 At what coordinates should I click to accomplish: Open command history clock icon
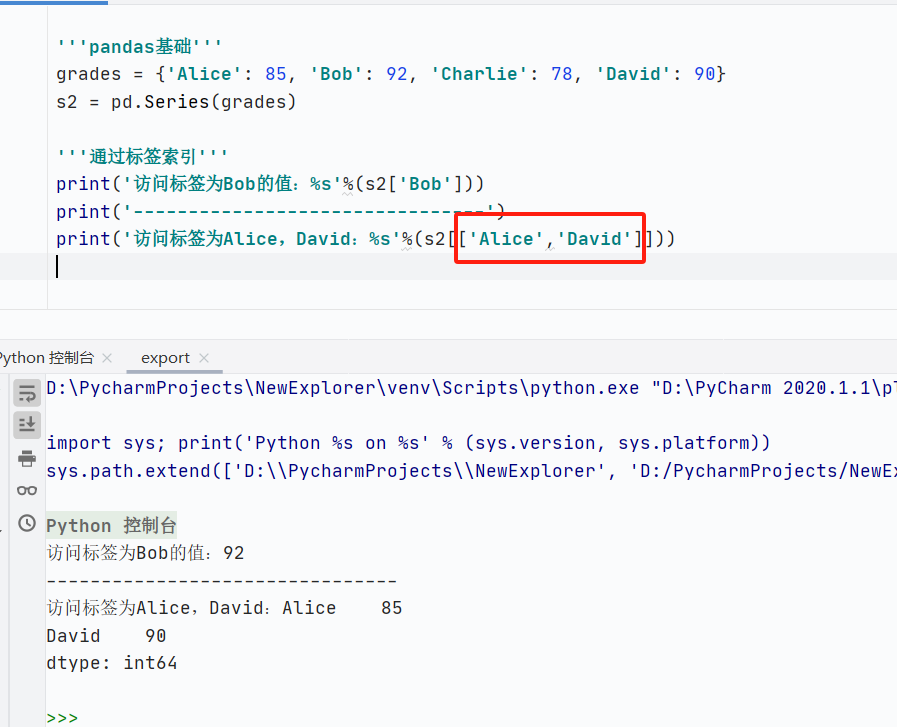[x=27, y=523]
